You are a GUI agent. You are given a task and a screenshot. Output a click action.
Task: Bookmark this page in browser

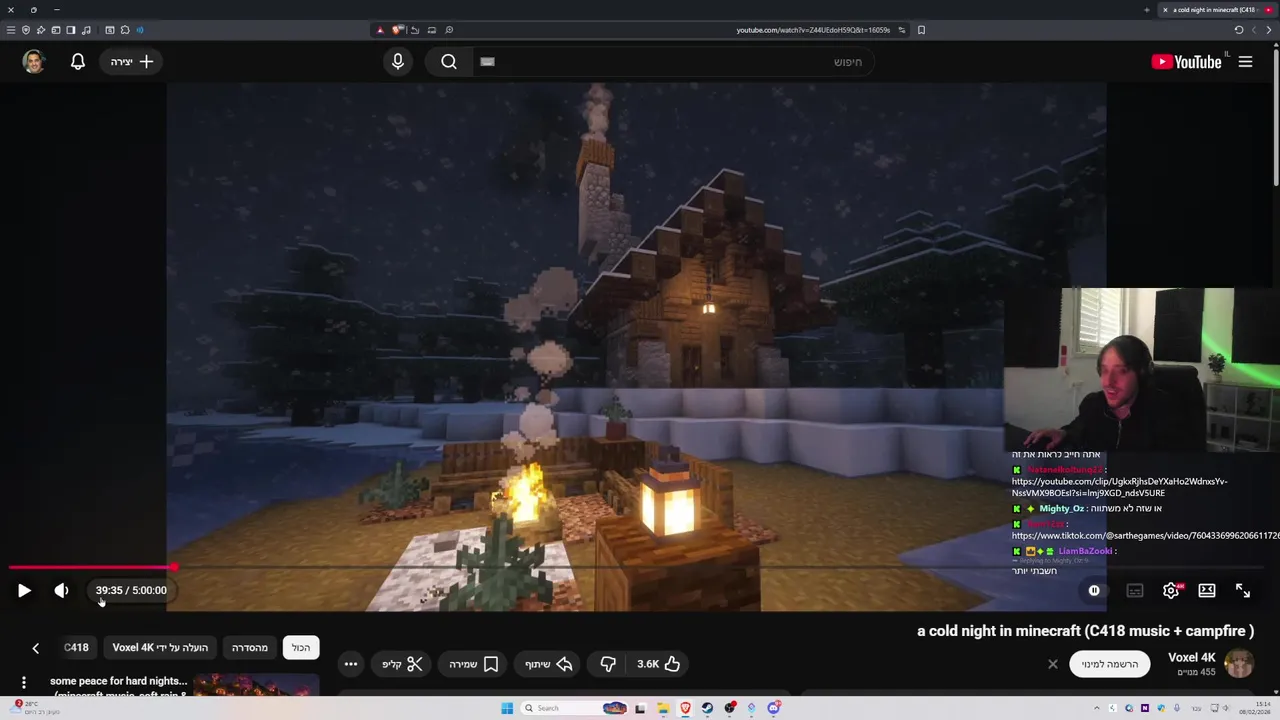(x=921, y=30)
